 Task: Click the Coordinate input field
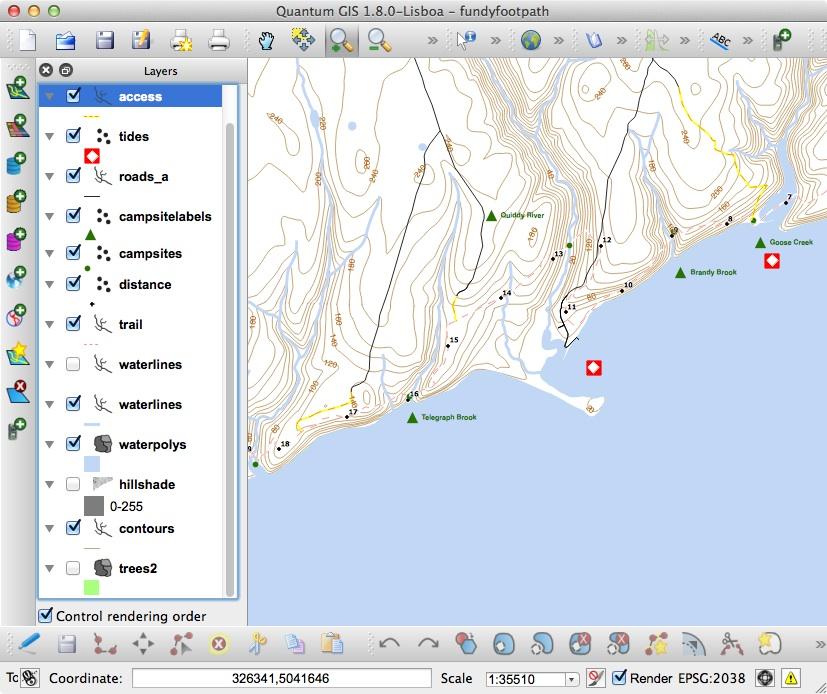[x=281, y=678]
